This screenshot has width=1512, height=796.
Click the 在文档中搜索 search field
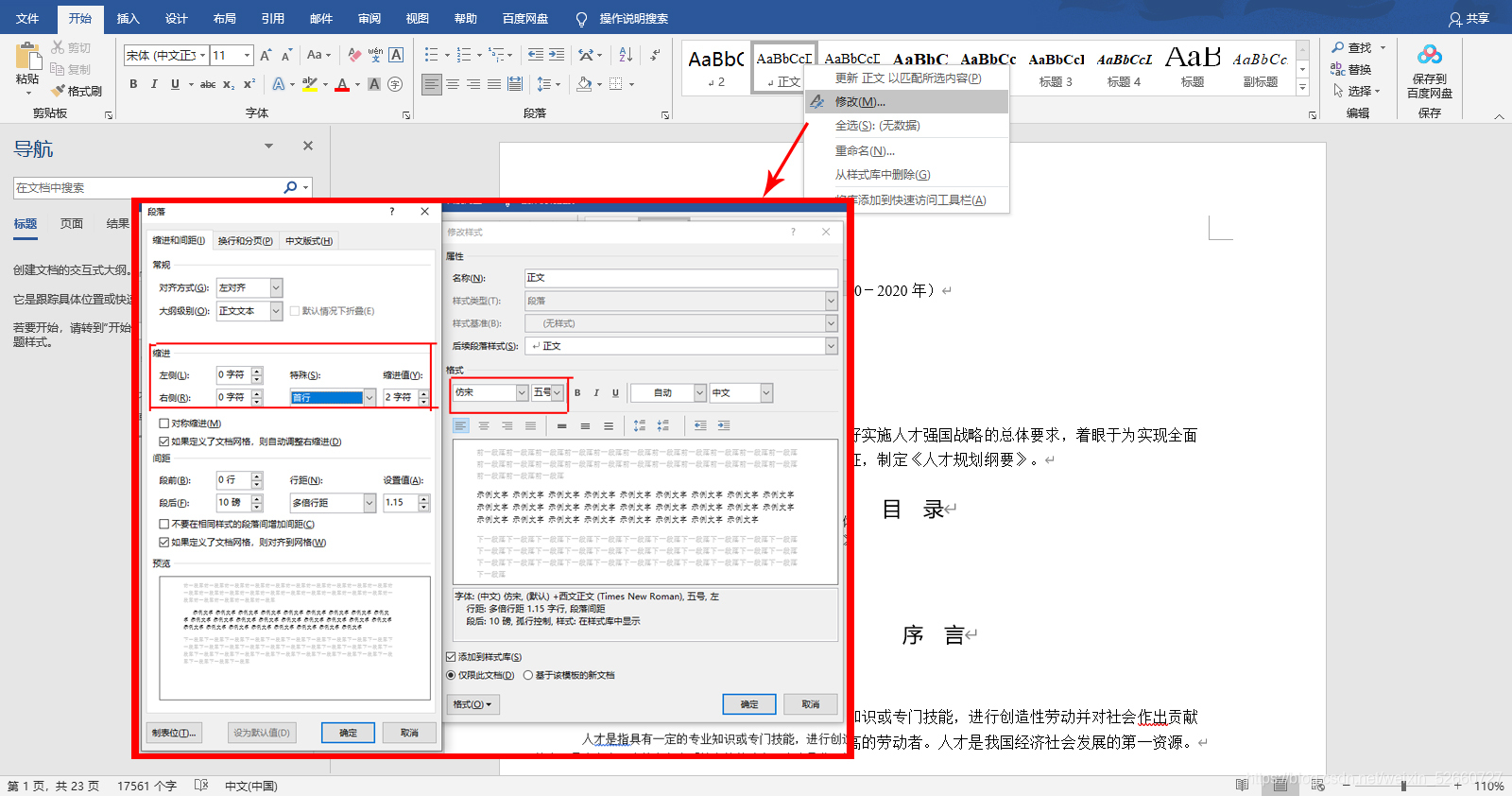click(148, 187)
